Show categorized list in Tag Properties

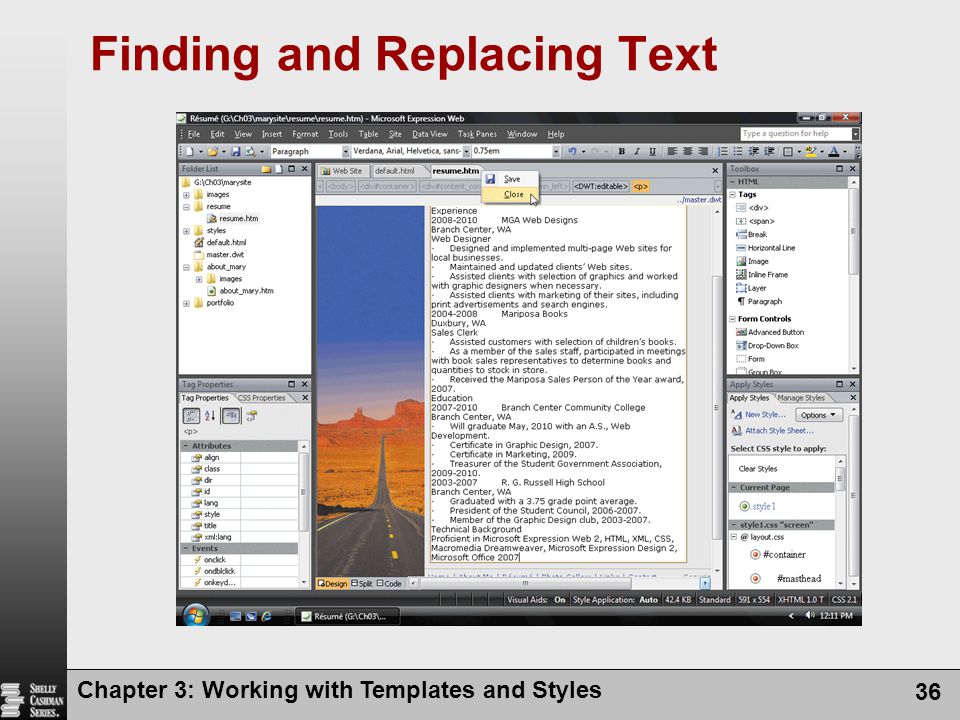point(191,416)
